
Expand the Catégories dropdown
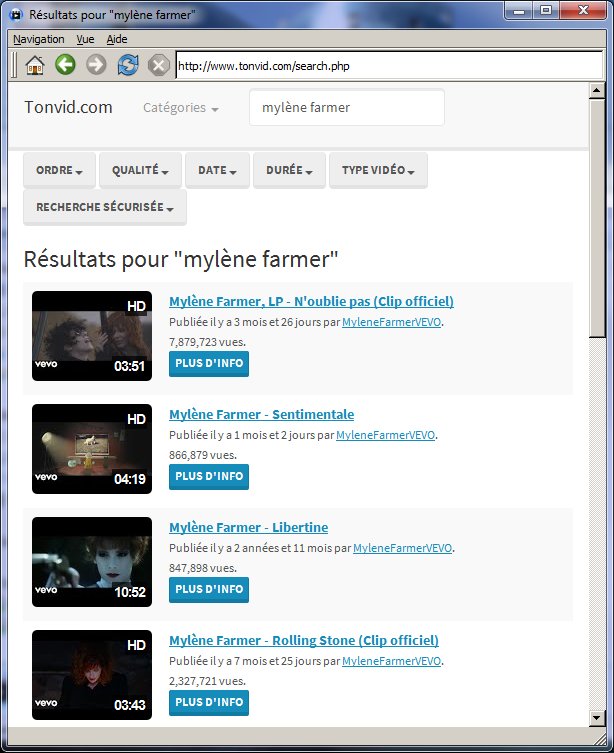point(181,108)
